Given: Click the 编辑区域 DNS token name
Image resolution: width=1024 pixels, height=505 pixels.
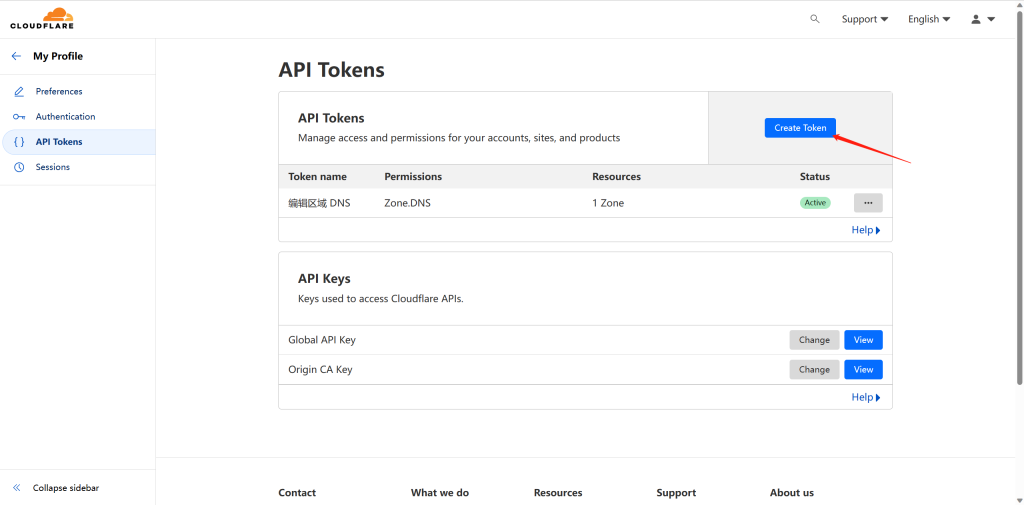Looking at the screenshot, I should pos(319,203).
